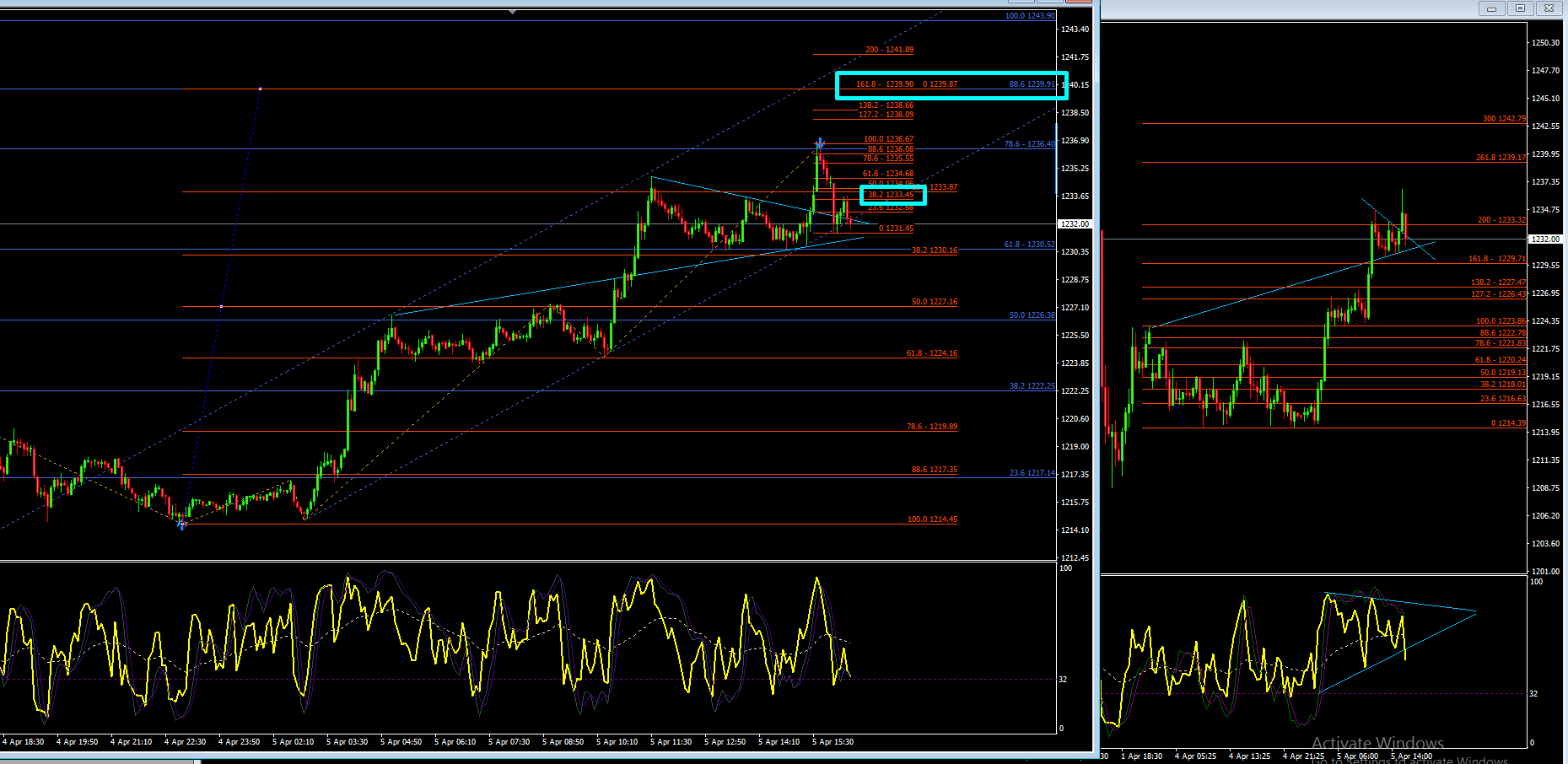1568x764 pixels.
Task: Click the 5 Apr 15:30 time label
Action: [832, 742]
